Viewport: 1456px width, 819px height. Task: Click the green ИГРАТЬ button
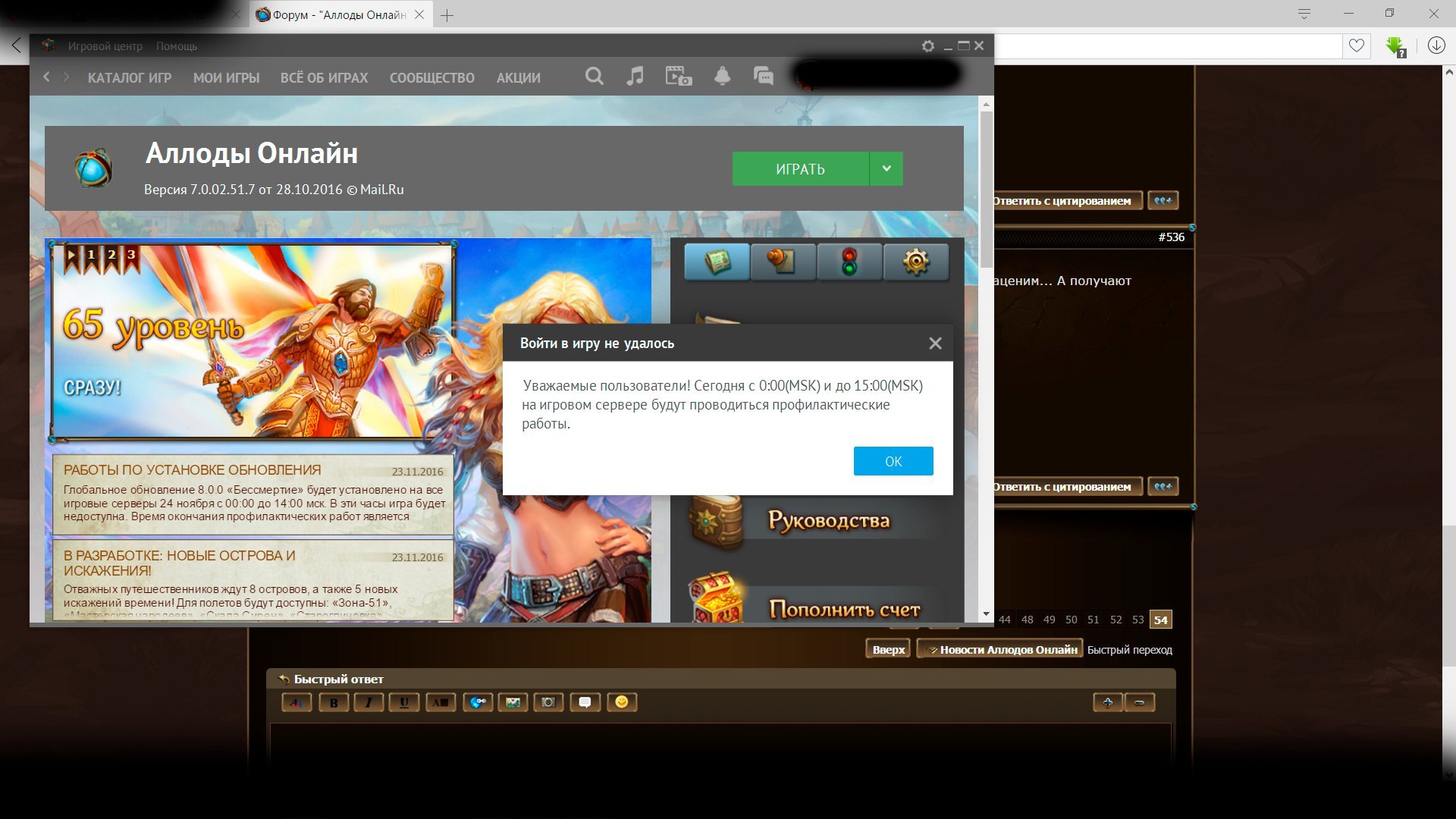click(800, 168)
